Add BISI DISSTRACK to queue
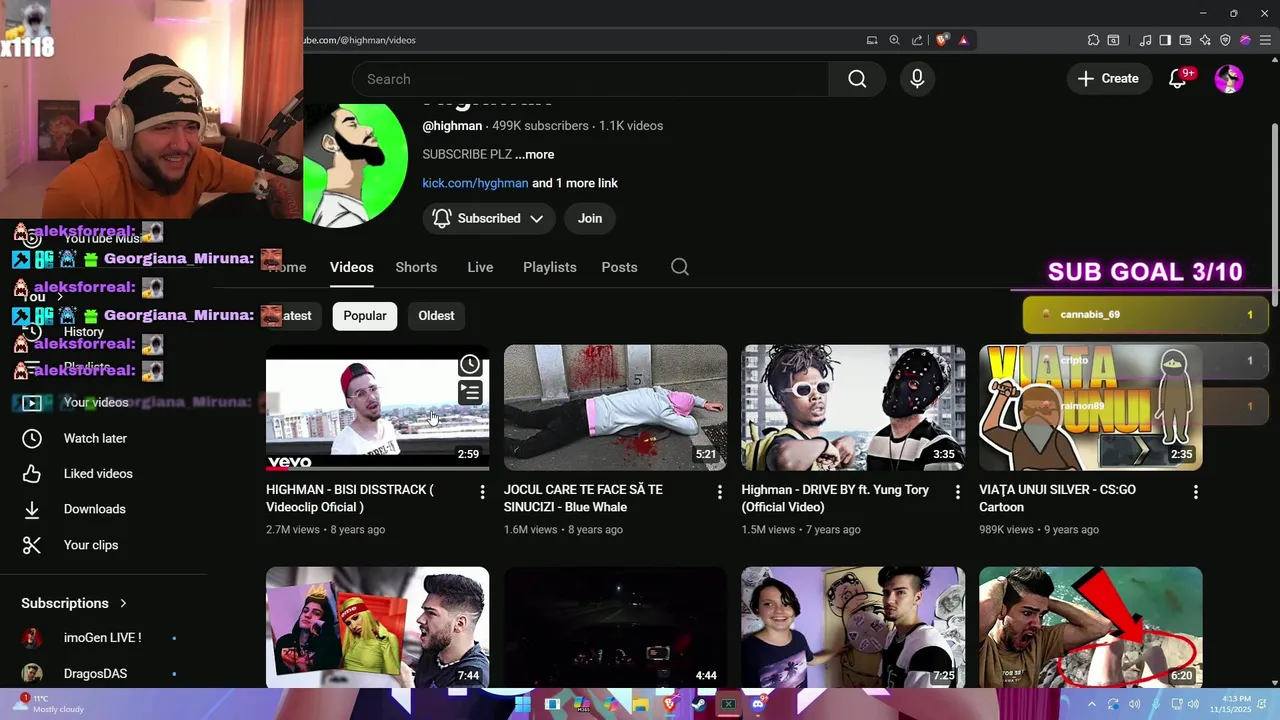The width and height of the screenshot is (1280, 720). pyautogui.click(x=470, y=393)
